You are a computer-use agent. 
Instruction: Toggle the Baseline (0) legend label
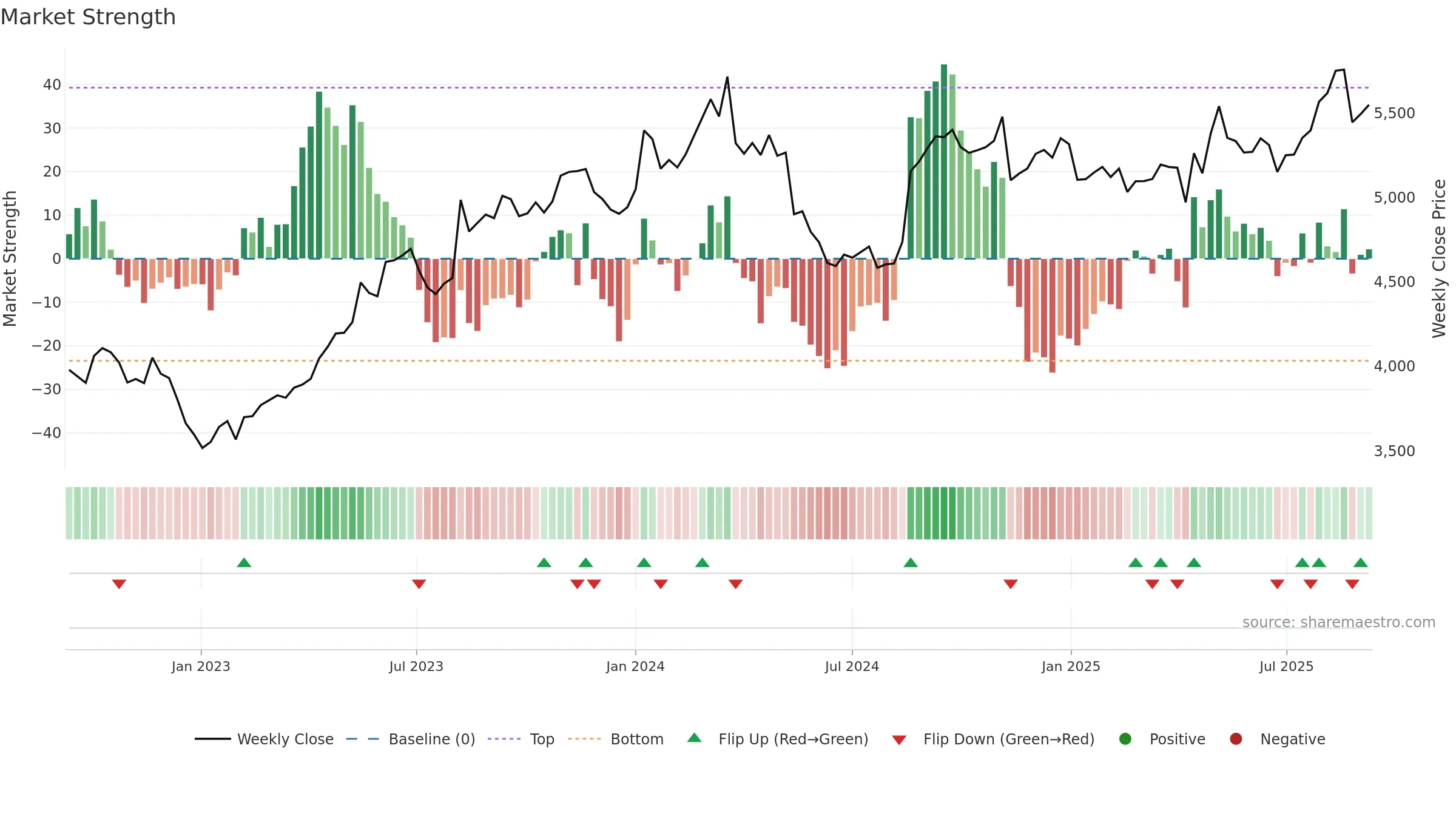coord(432,739)
